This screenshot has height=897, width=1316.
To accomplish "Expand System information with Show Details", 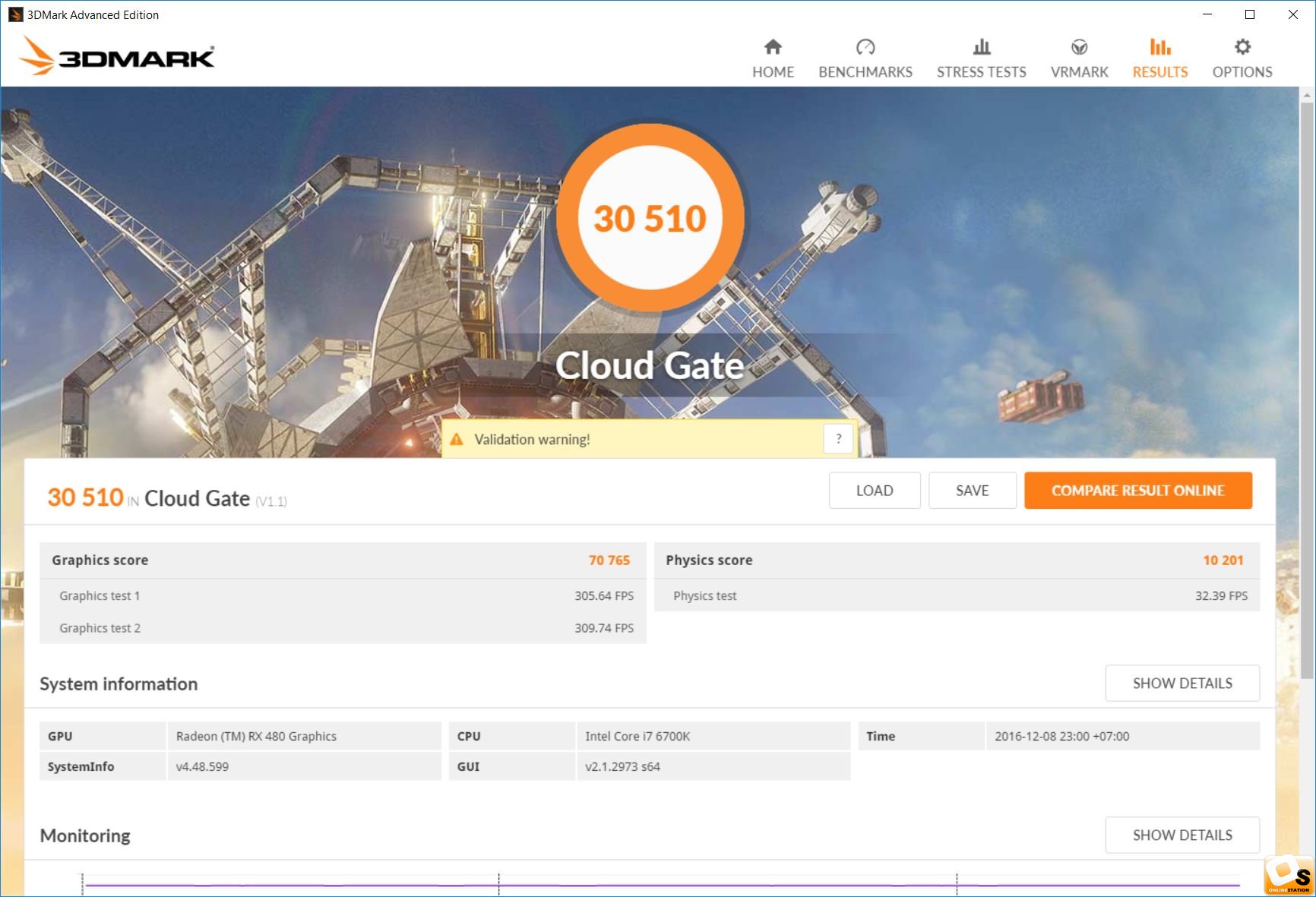I will pos(1182,683).
